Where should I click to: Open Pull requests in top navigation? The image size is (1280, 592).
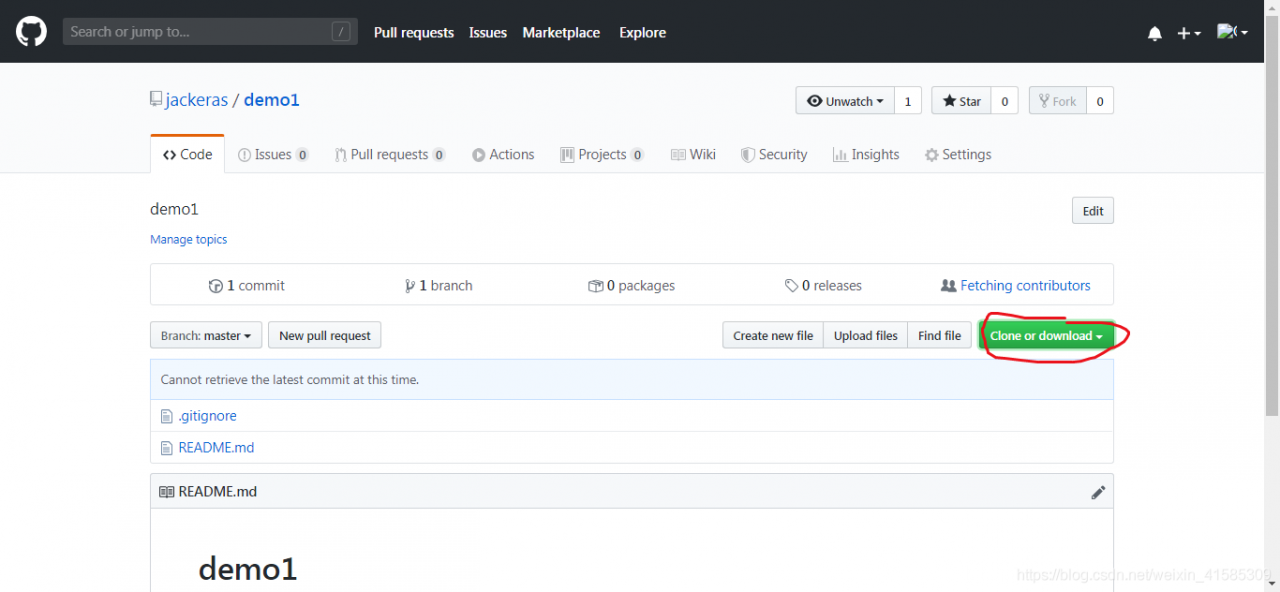pyautogui.click(x=414, y=33)
